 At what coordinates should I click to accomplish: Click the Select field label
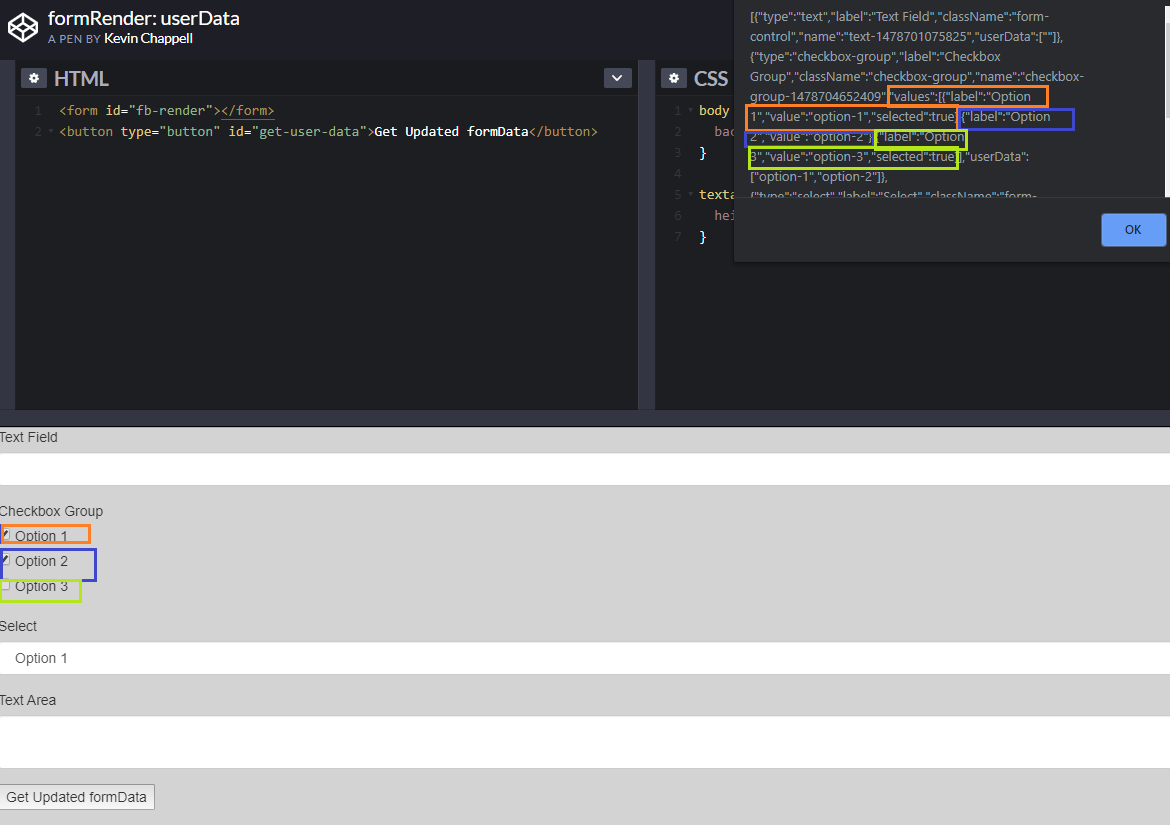[x=18, y=626]
